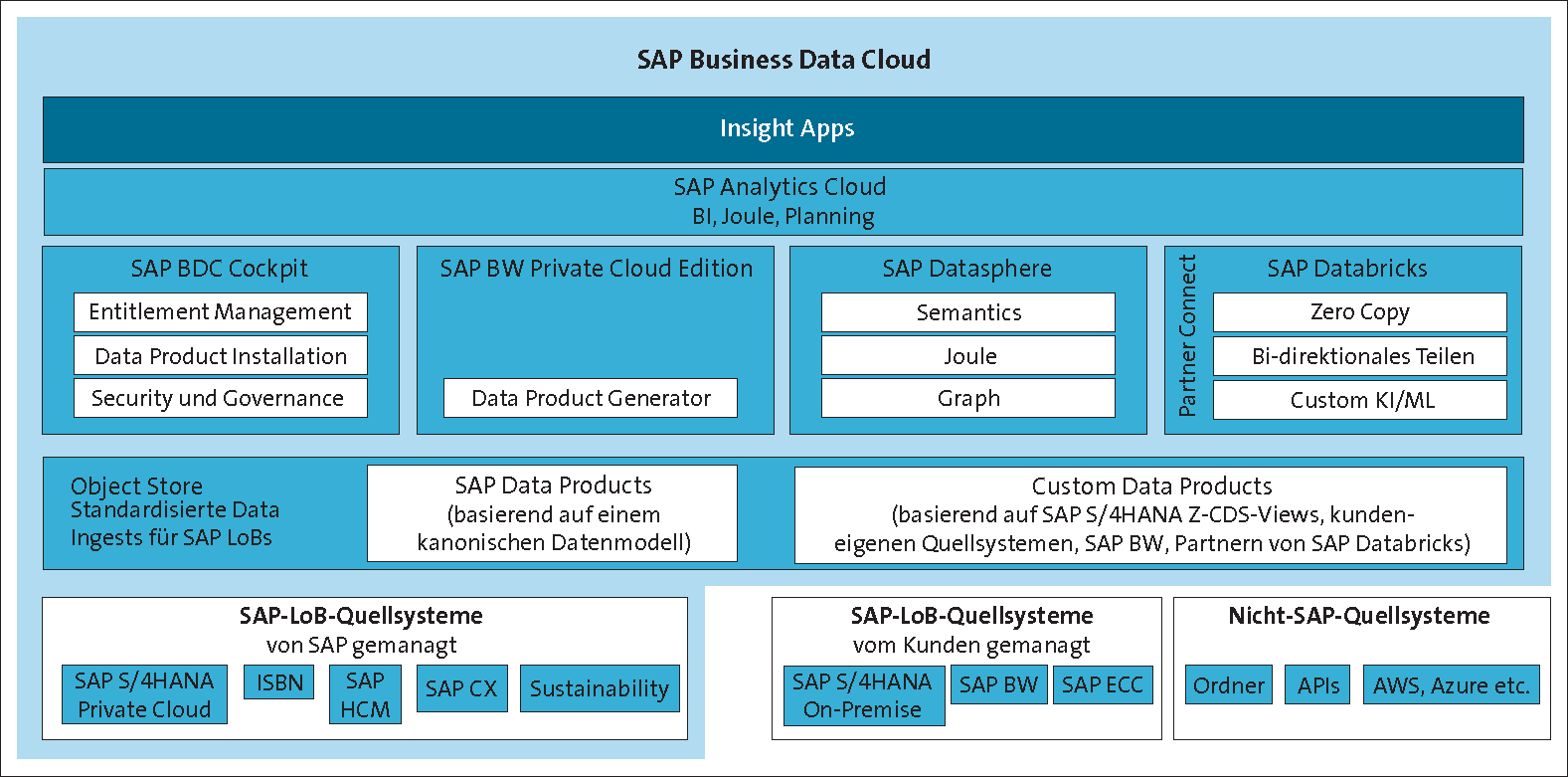Select the 'SAP S/4HANA On-Premise' box
The image size is (1568, 777).
[864, 695]
